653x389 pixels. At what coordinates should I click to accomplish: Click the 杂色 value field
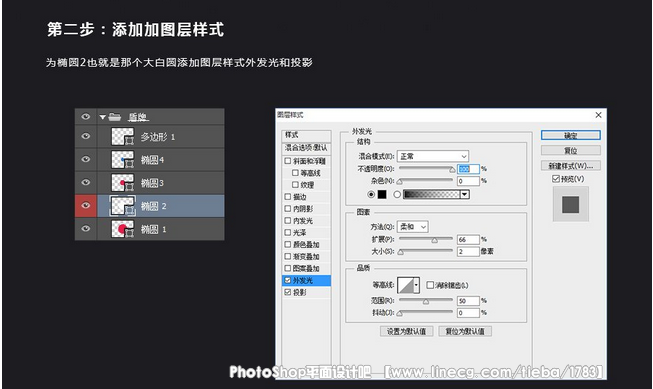tap(469, 181)
